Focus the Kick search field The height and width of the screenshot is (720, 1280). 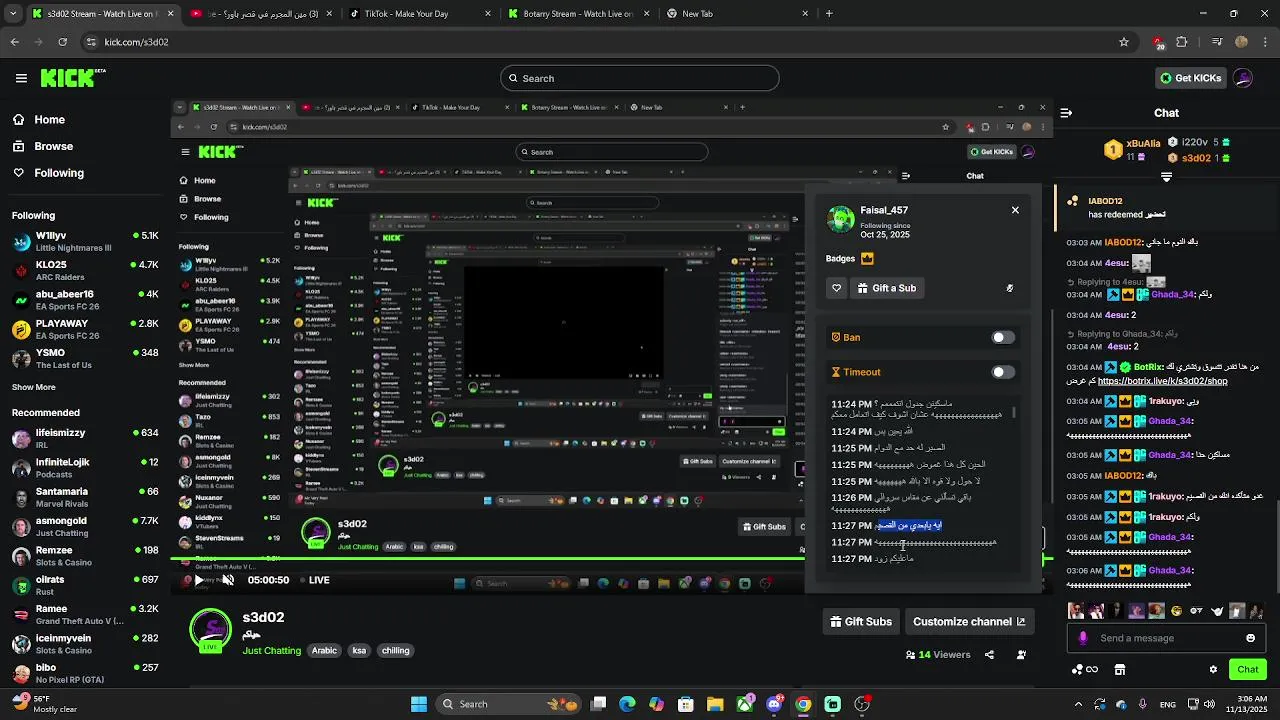coord(640,78)
